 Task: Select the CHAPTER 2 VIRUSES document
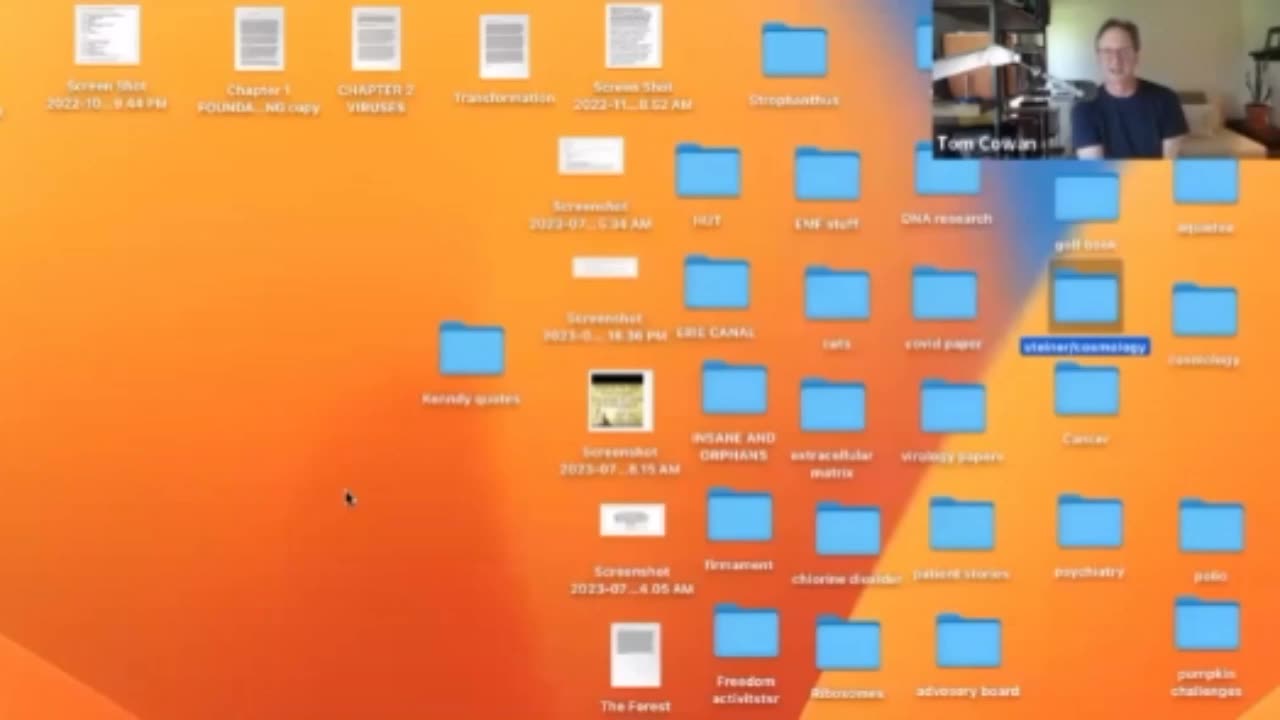click(x=376, y=39)
